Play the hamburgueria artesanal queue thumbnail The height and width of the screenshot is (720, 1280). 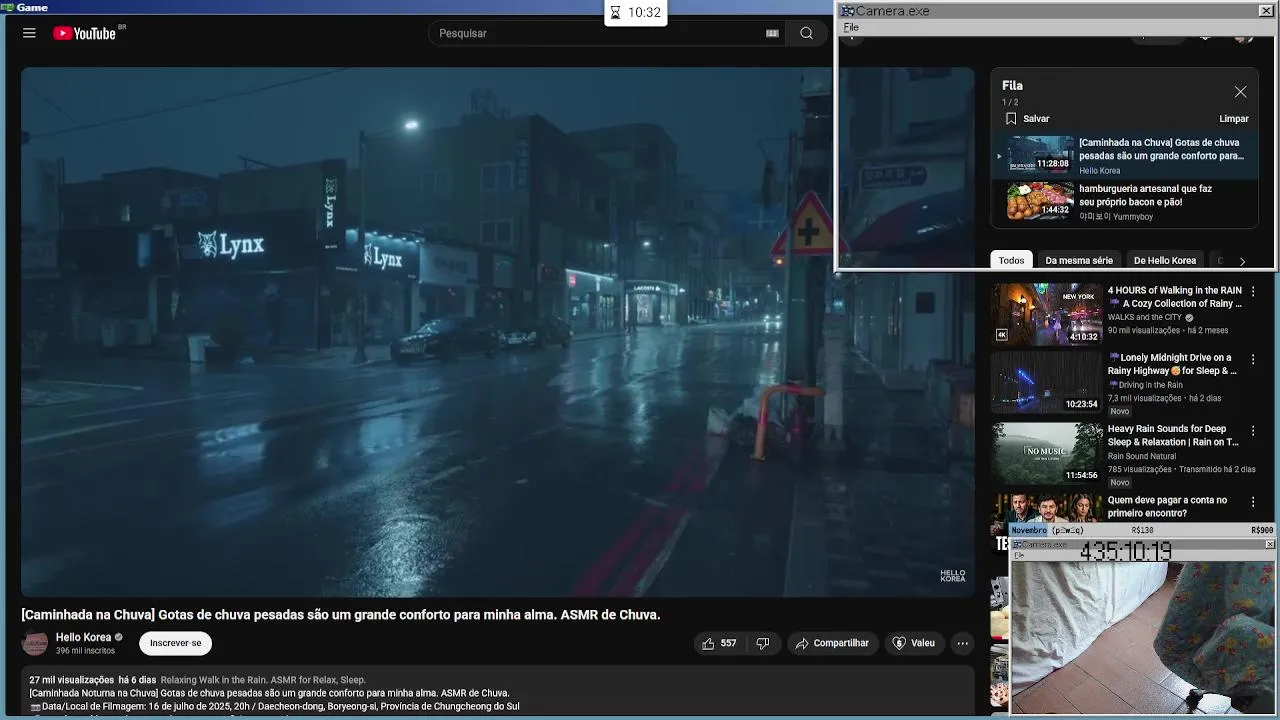coord(1040,201)
